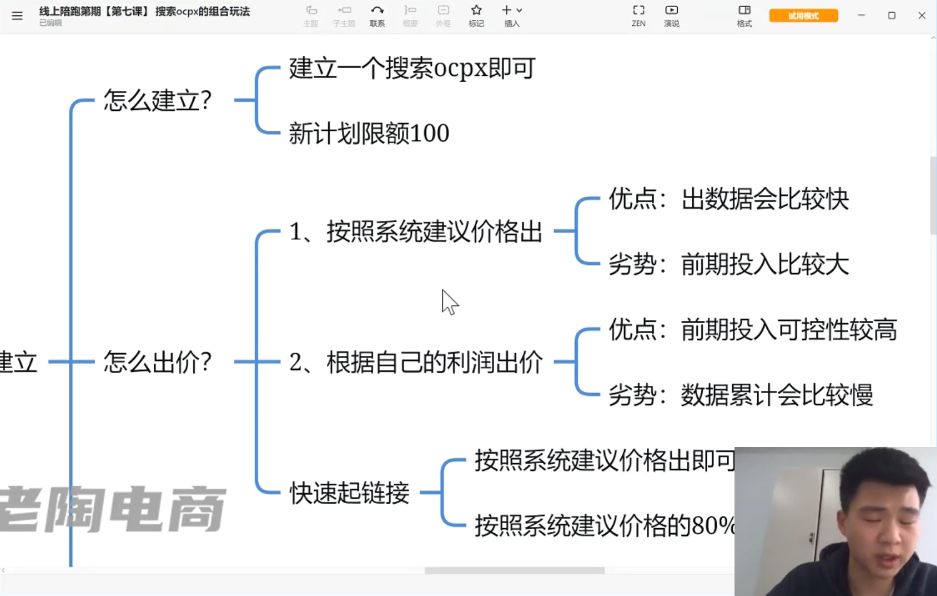
Task: Select the 新计划限额100 node
Action: [x=369, y=133]
